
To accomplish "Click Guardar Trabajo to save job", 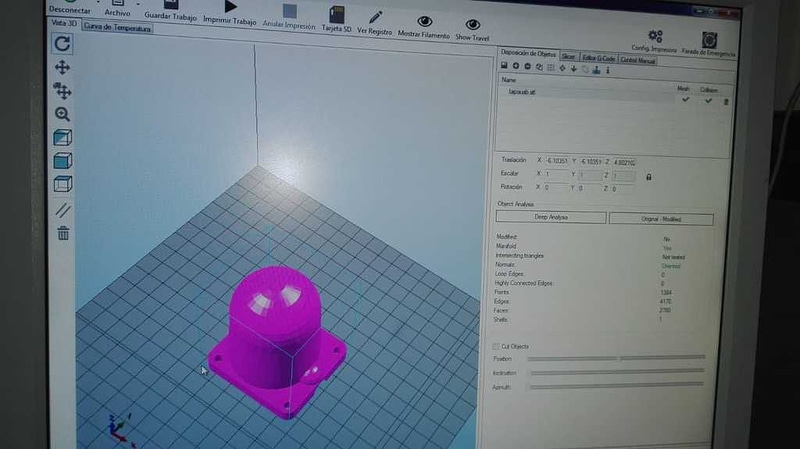I will (x=170, y=11).
